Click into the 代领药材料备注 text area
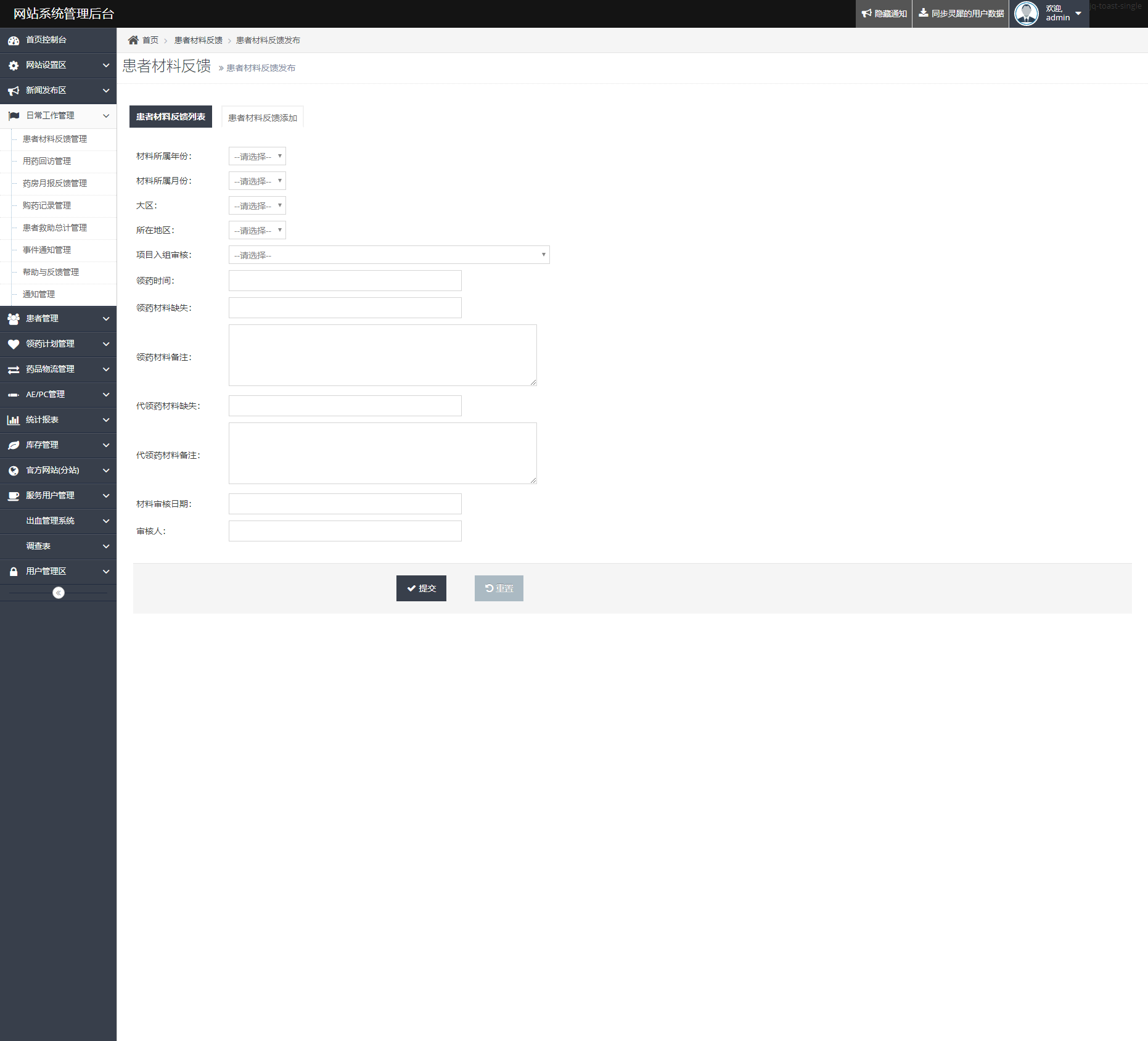Viewport: 1148px width, 1041px height. (383, 453)
